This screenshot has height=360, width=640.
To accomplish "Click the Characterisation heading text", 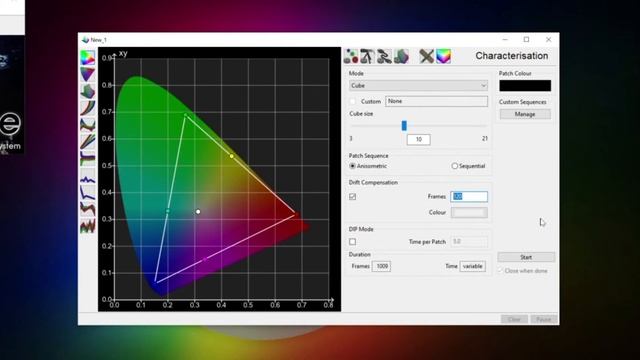I will [x=512, y=56].
